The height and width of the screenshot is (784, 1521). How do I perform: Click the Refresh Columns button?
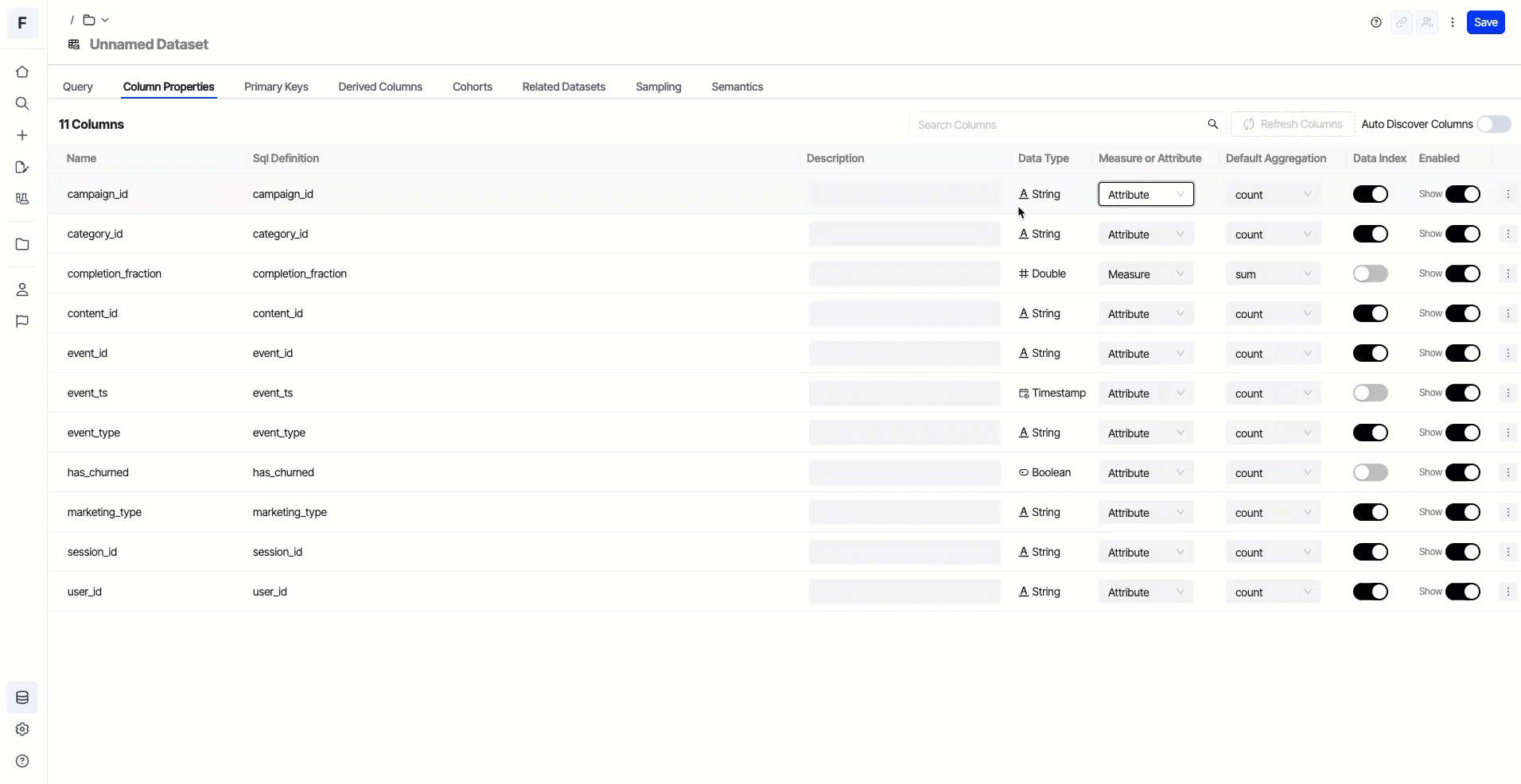[1293, 124]
